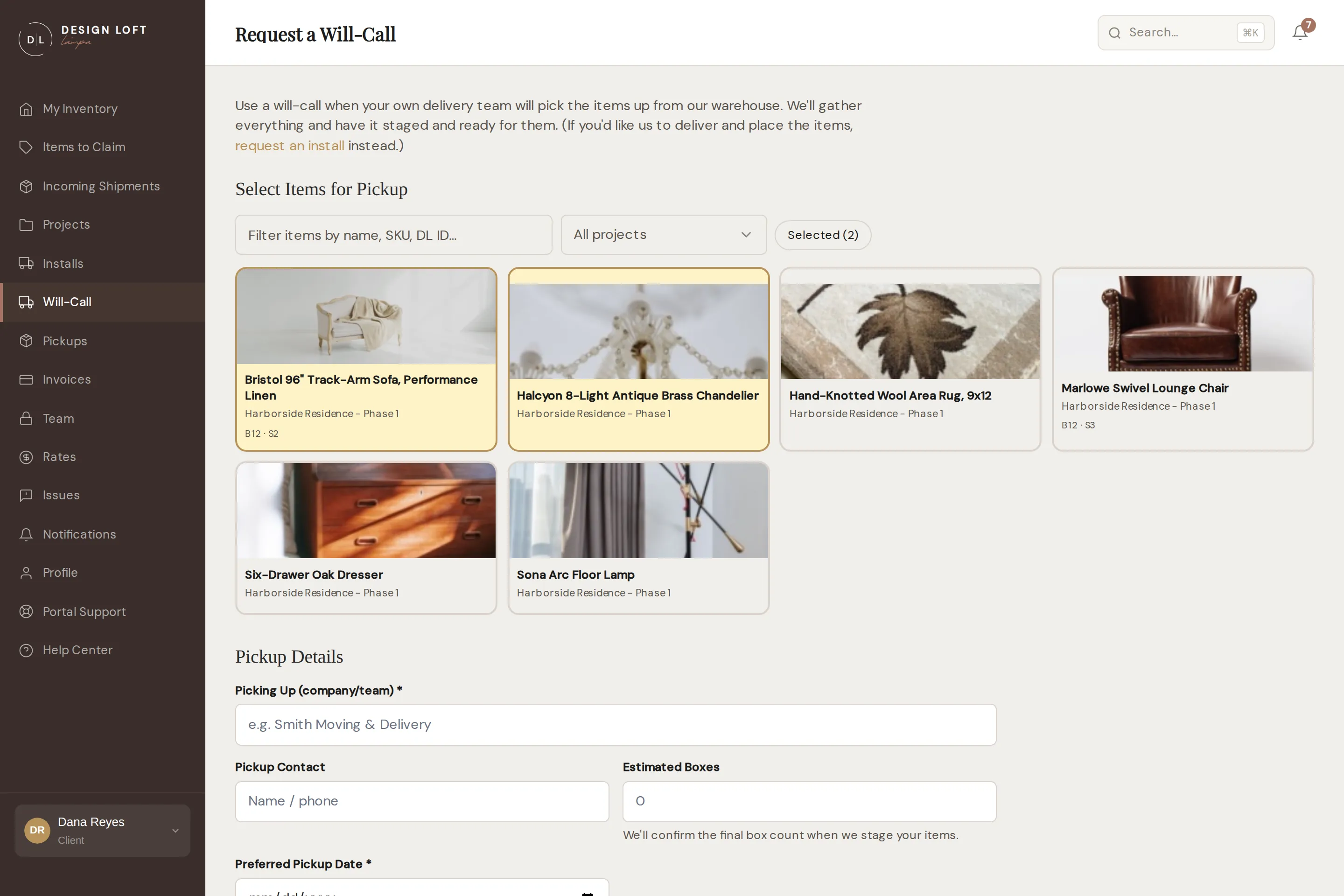This screenshot has width=1344, height=896.
Task: Click the Design Loft logo icon
Action: coord(35,39)
